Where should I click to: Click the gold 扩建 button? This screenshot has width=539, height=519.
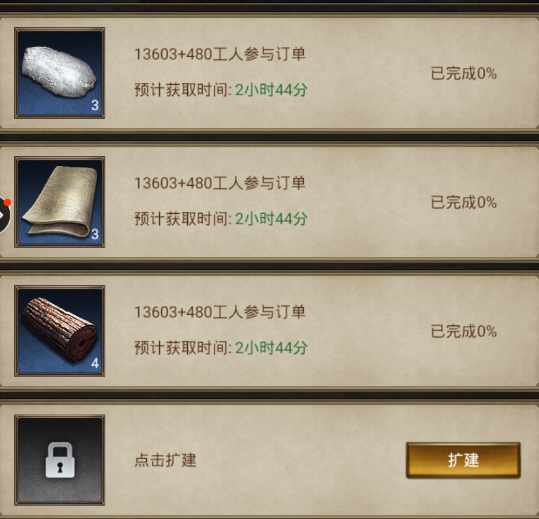[463, 460]
